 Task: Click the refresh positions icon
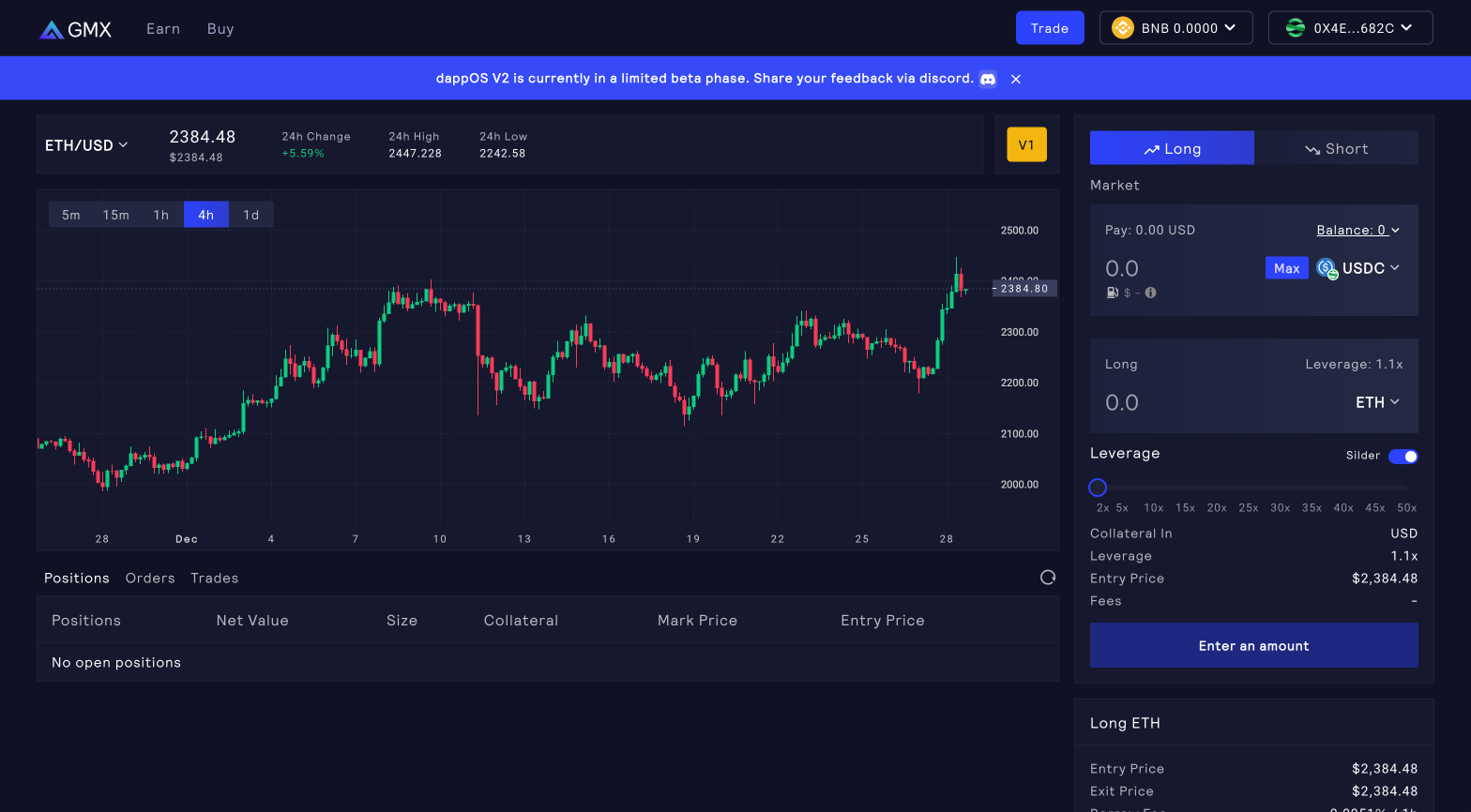pyautogui.click(x=1048, y=578)
